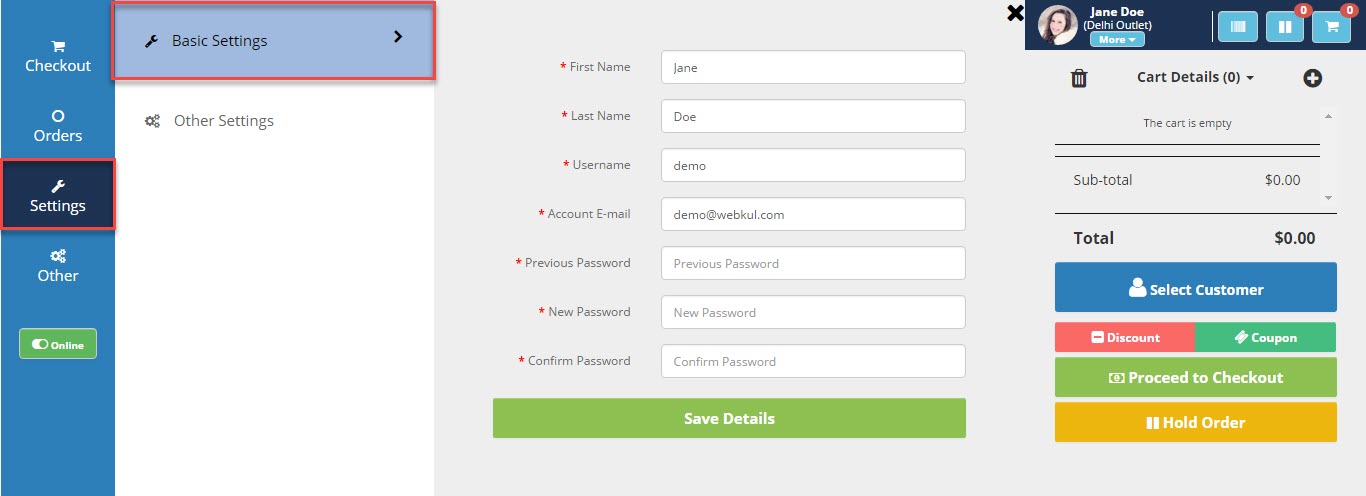
Task: Click Jane Doe's profile avatar
Action: pyautogui.click(x=1058, y=25)
